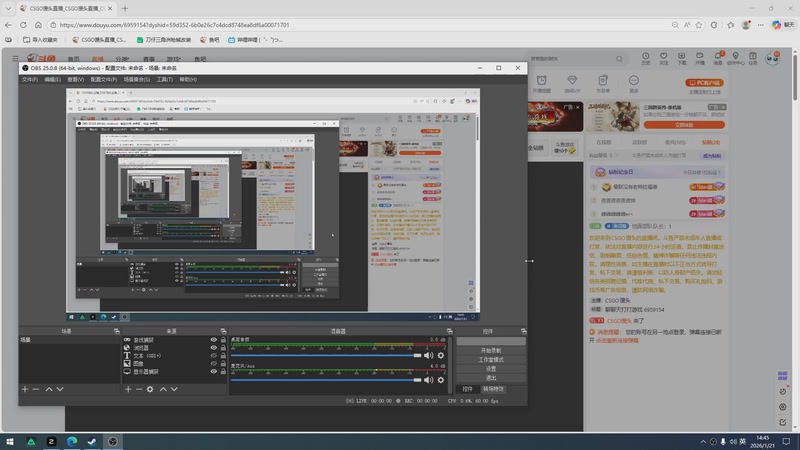Screen dimensions: 800x450
Task: Pop out the audio mixer dock panel
Action: [449, 331]
